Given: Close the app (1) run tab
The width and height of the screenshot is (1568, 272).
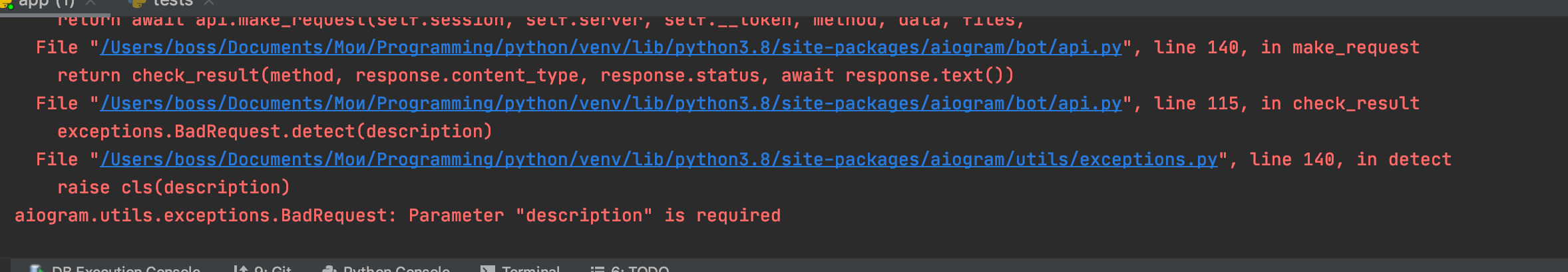Looking at the screenshot, I should (x=91, y=3).
